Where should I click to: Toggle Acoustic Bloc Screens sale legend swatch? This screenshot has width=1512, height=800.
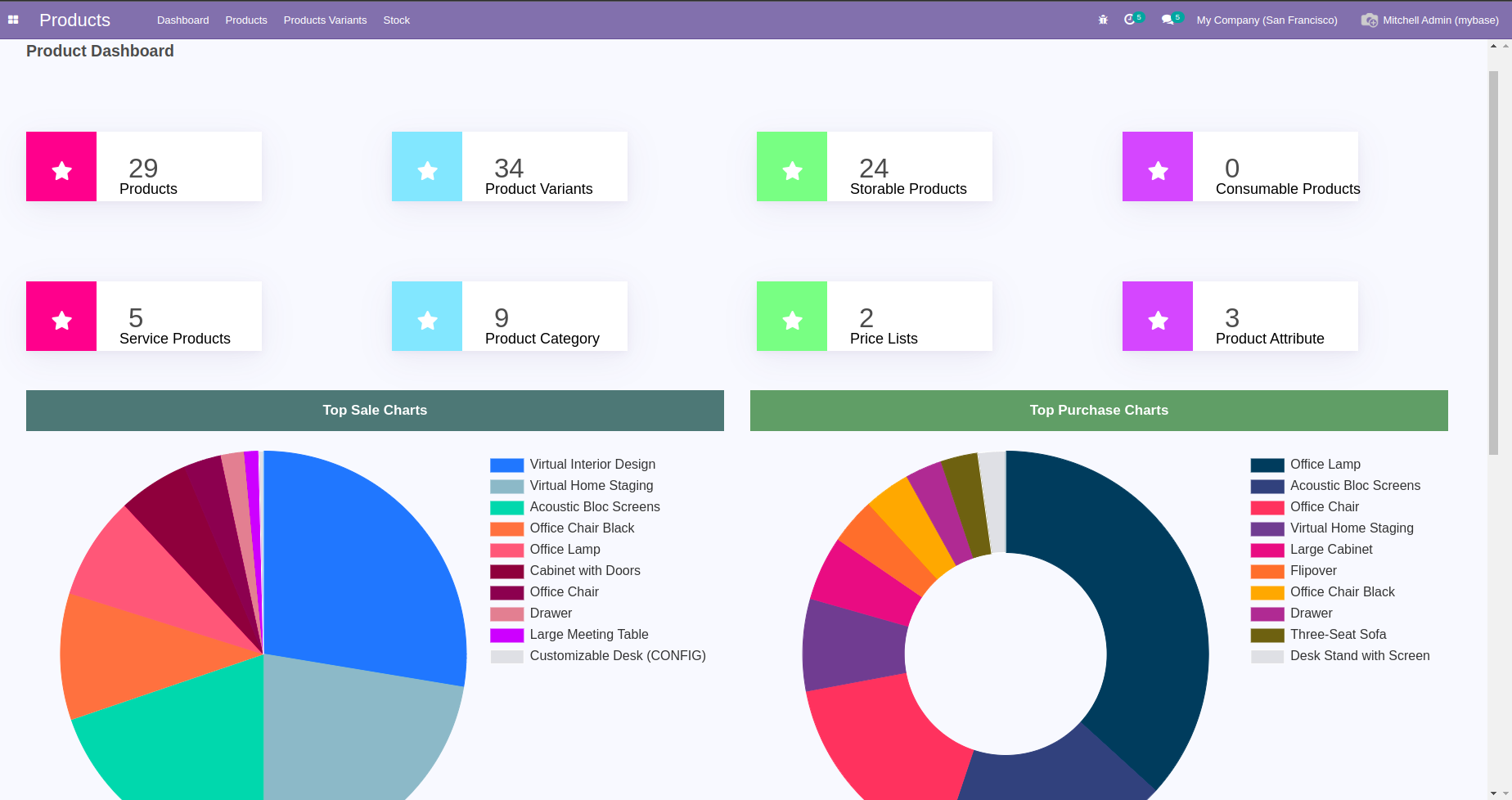[506, 507]
